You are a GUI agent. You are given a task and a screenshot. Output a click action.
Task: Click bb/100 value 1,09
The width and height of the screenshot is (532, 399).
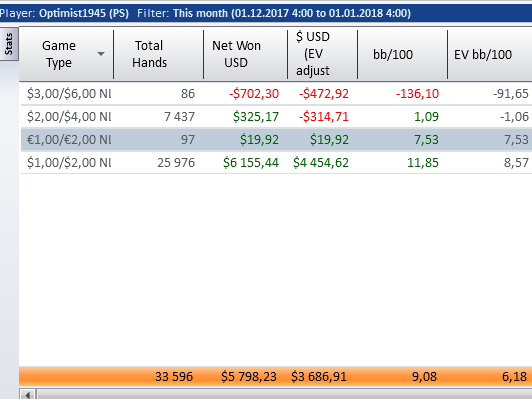pyautogui.click(x=426, y=117)
